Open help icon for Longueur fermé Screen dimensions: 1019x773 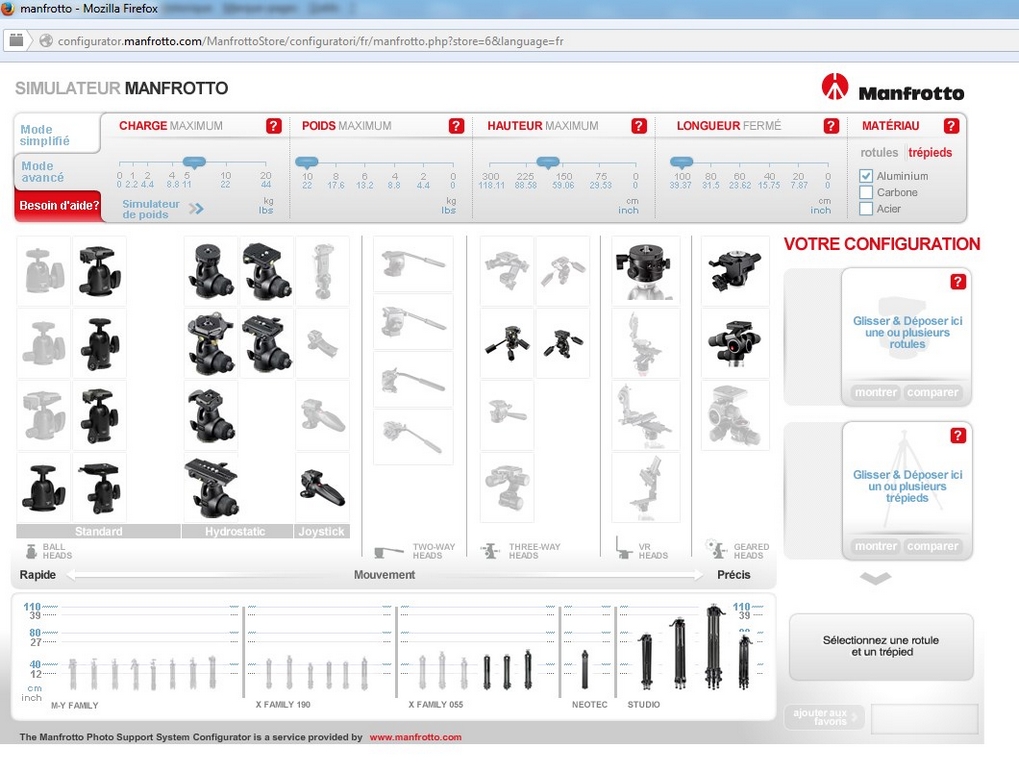point(831,125)
